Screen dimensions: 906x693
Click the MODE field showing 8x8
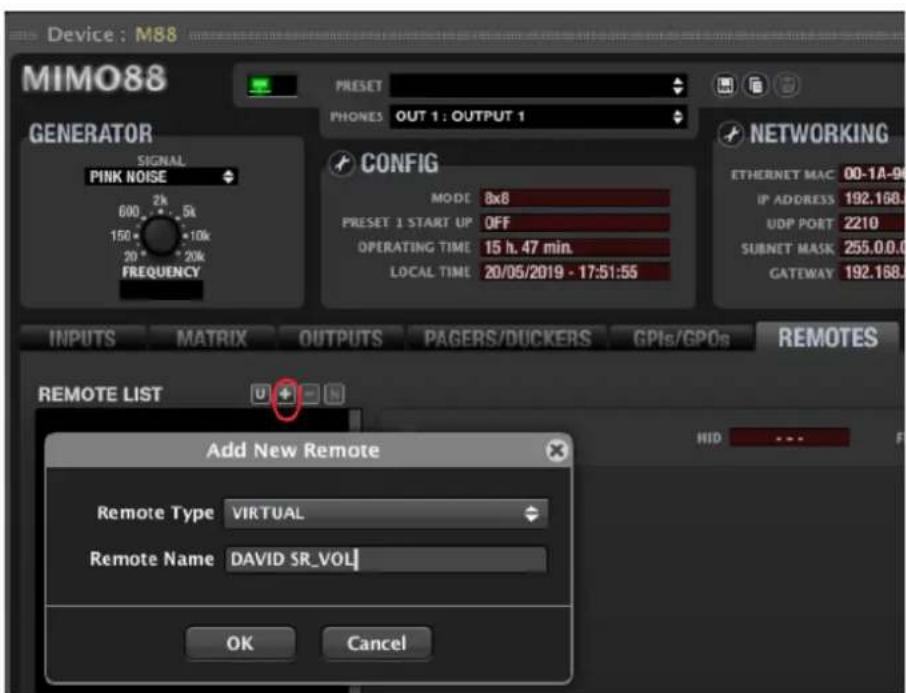point(575,198)
